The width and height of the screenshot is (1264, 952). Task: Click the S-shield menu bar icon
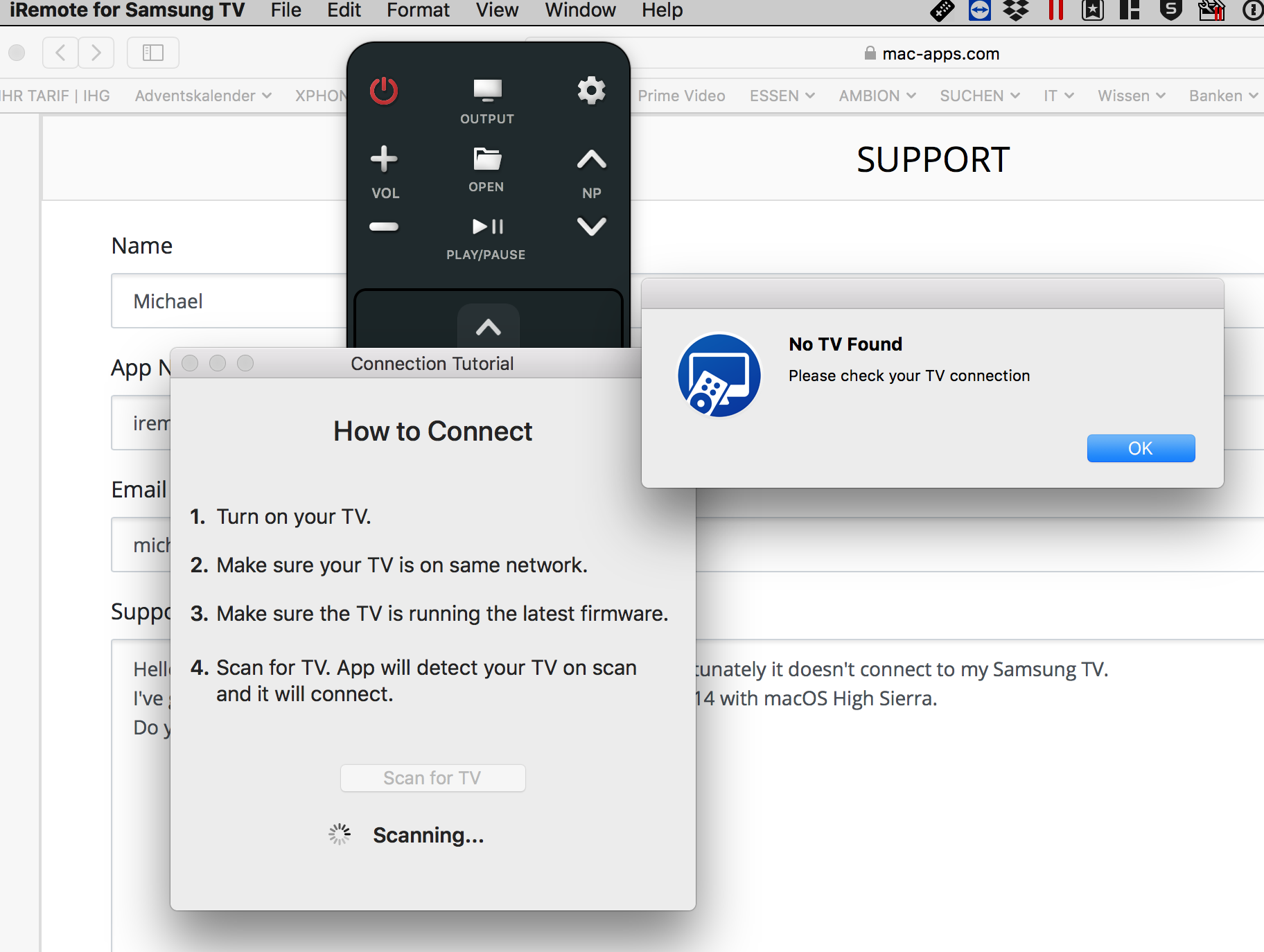[1170, 10]
